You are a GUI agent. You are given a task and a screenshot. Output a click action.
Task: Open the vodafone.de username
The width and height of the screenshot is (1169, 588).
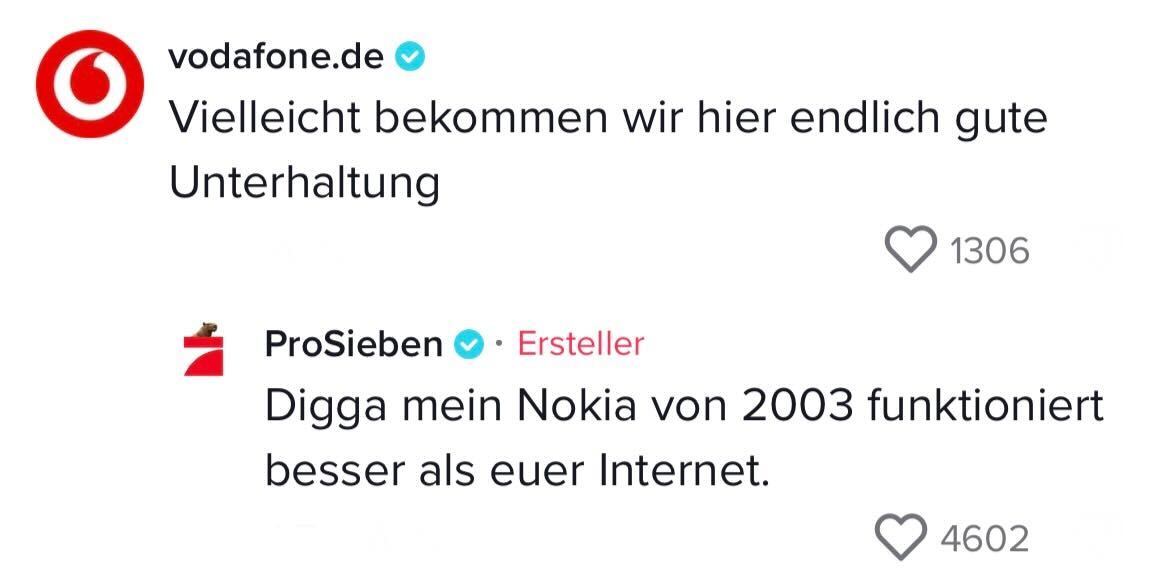pyautogui.click(x=275, y=57)
